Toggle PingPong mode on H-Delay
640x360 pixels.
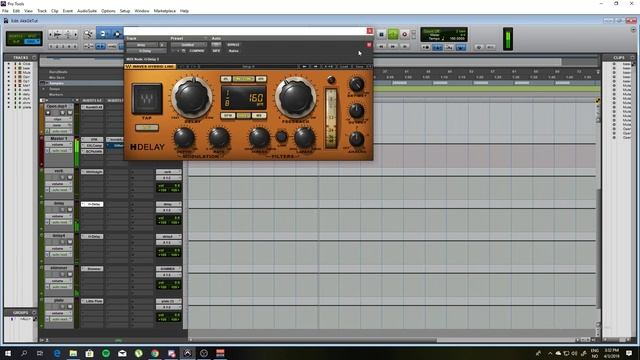(x=244, y=79)
